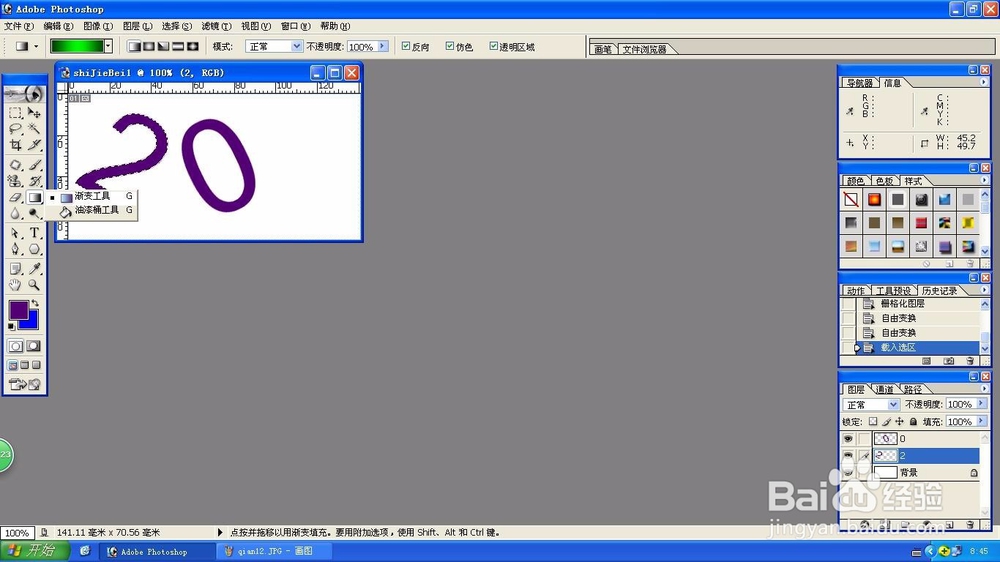Open options bar 不透明度 slider arrow
This screenshot has height=562, width=1000.
(x=383, y=46)
